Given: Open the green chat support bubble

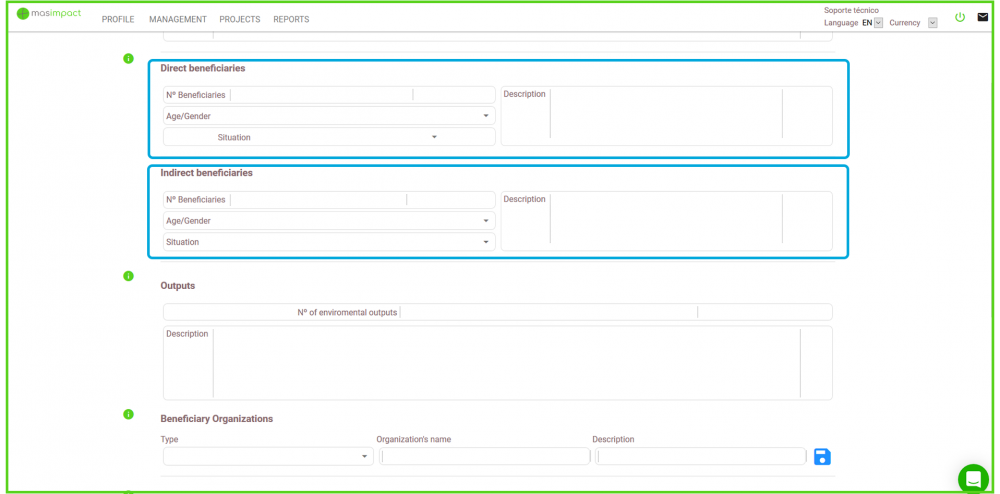Looking at the screenshot, I should pos(972,478).
